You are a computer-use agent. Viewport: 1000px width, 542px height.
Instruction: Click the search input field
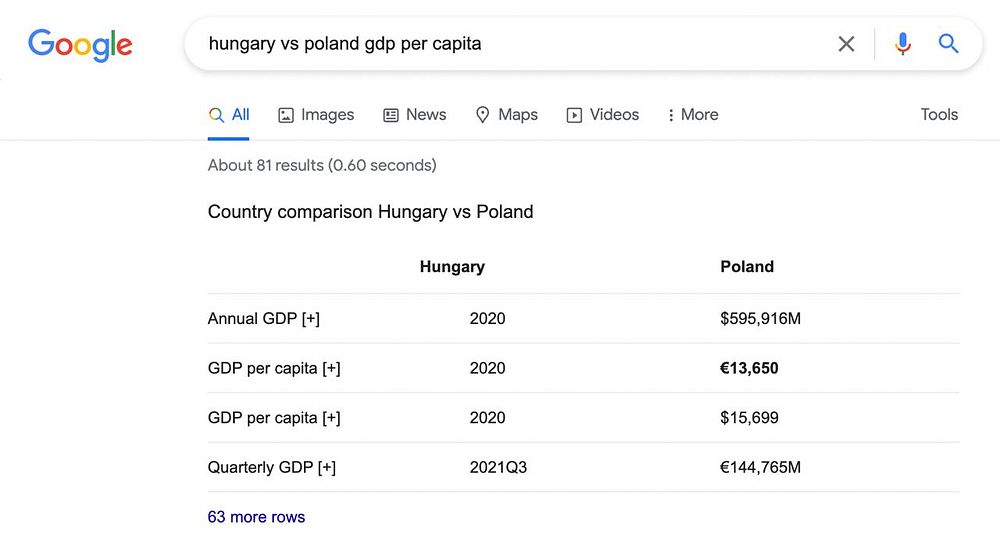(x=500, y=44)
